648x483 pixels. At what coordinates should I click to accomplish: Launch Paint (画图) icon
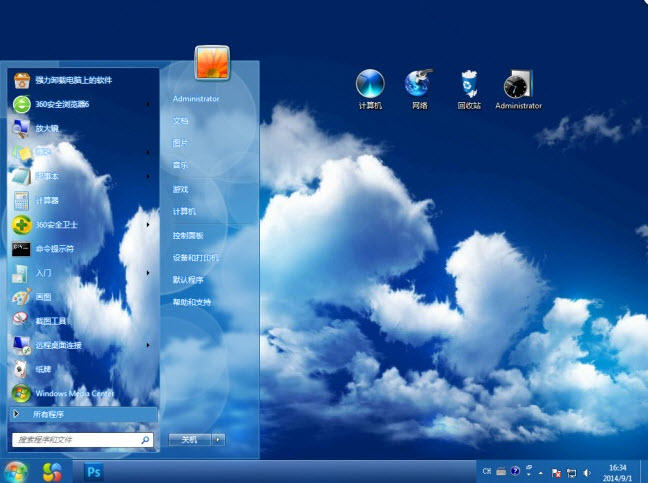click(21, 297)
